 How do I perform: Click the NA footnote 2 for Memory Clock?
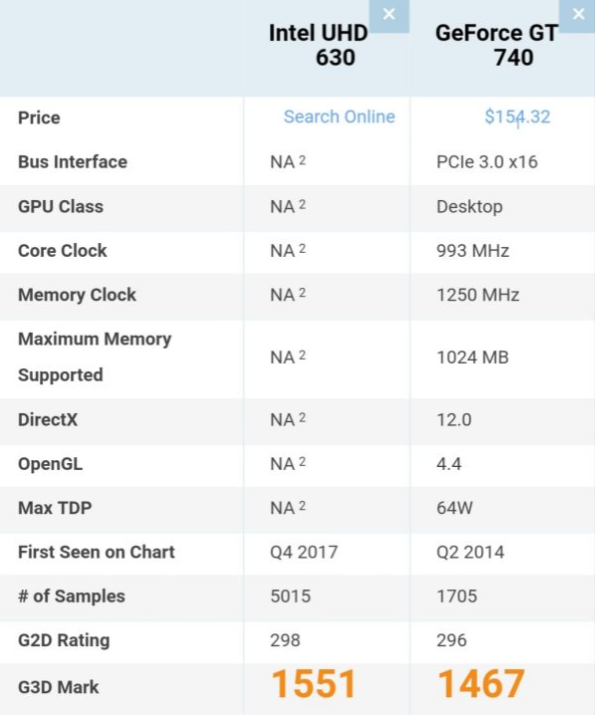click(x=302, y=293)
